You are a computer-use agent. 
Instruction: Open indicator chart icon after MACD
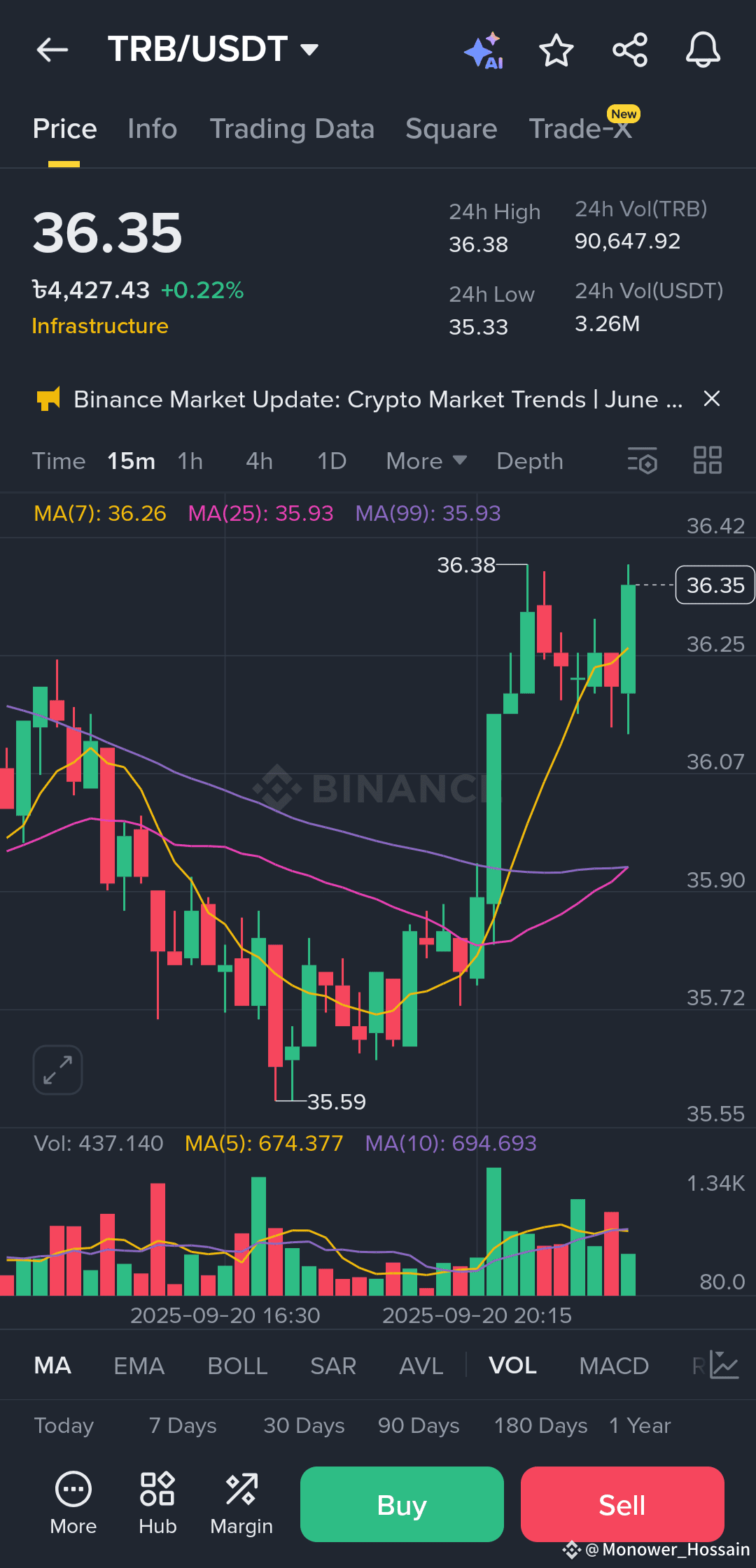pyautogui.click(x=724, y=1365)
